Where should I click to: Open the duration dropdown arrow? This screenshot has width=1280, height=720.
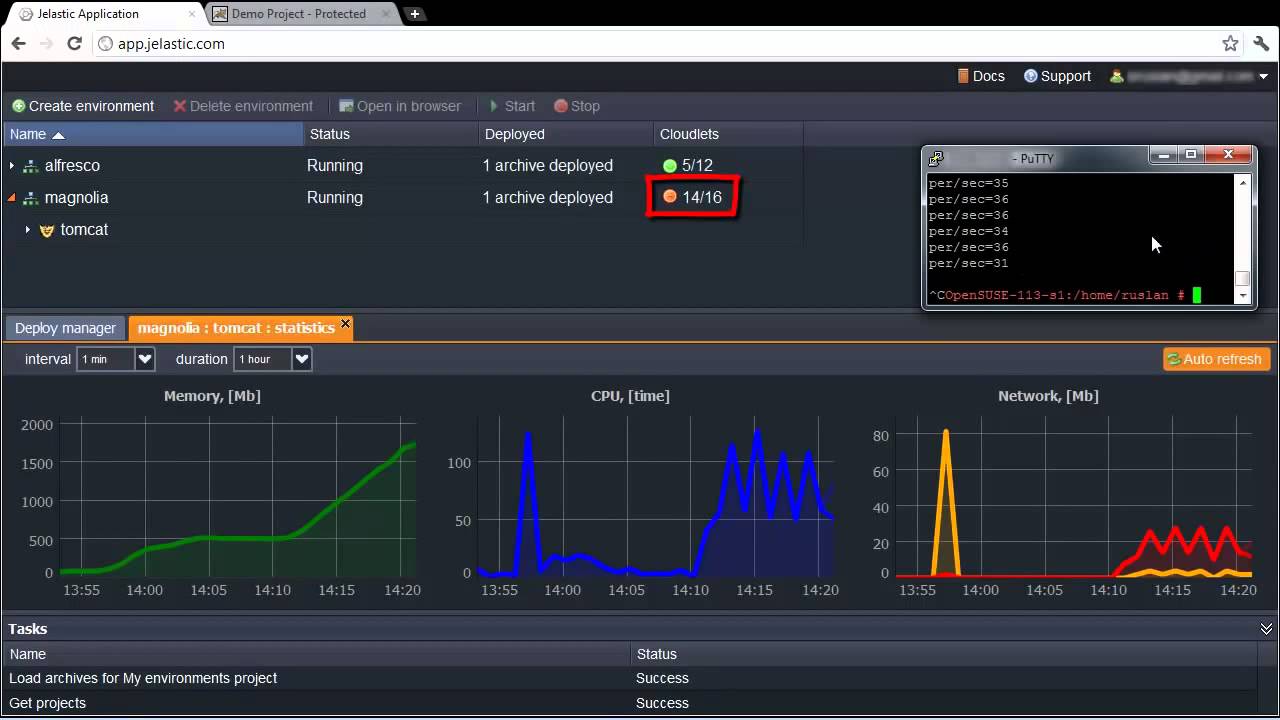coord(302,359)
